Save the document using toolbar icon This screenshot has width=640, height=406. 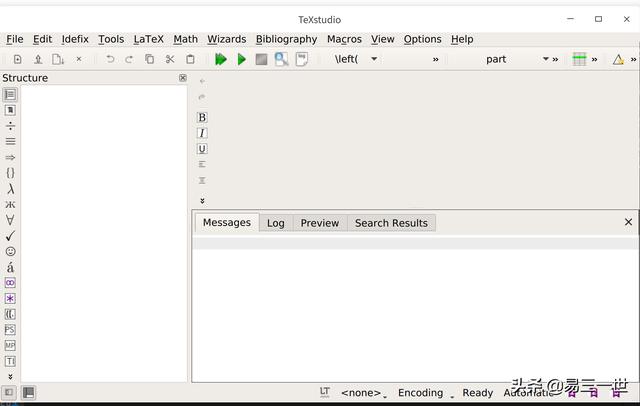[58, 60]
